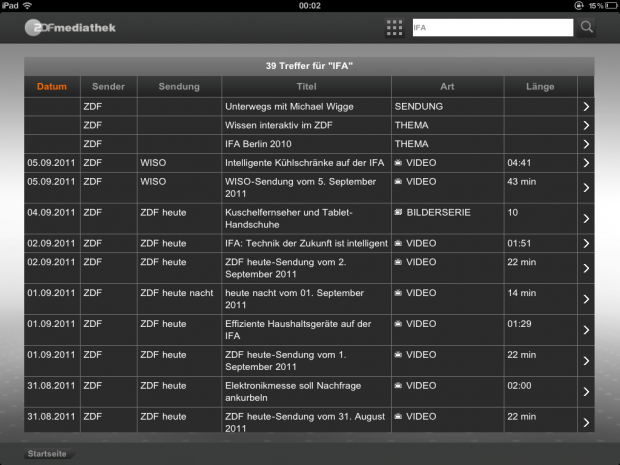
Task: Open arrow for Intelligente Kühlschränke row
Action: coord(586,163)
